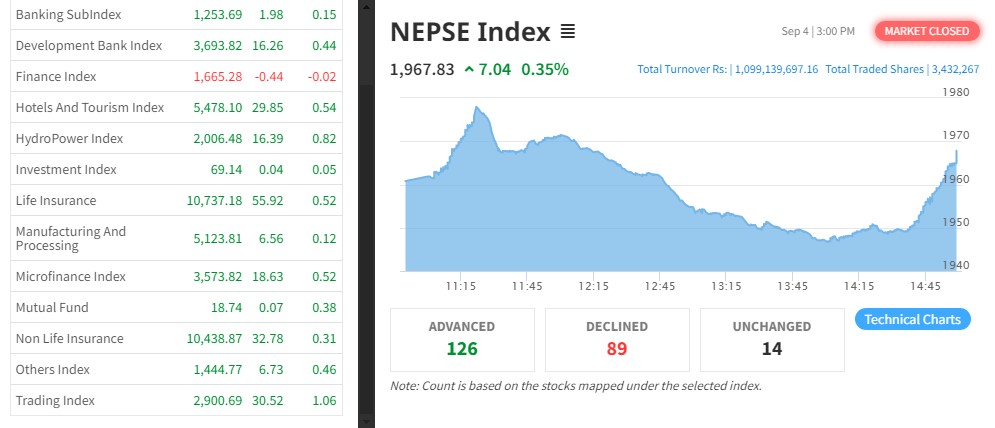
Task: Click the Advanced stocks count box
Action: [x=462, y=339]
